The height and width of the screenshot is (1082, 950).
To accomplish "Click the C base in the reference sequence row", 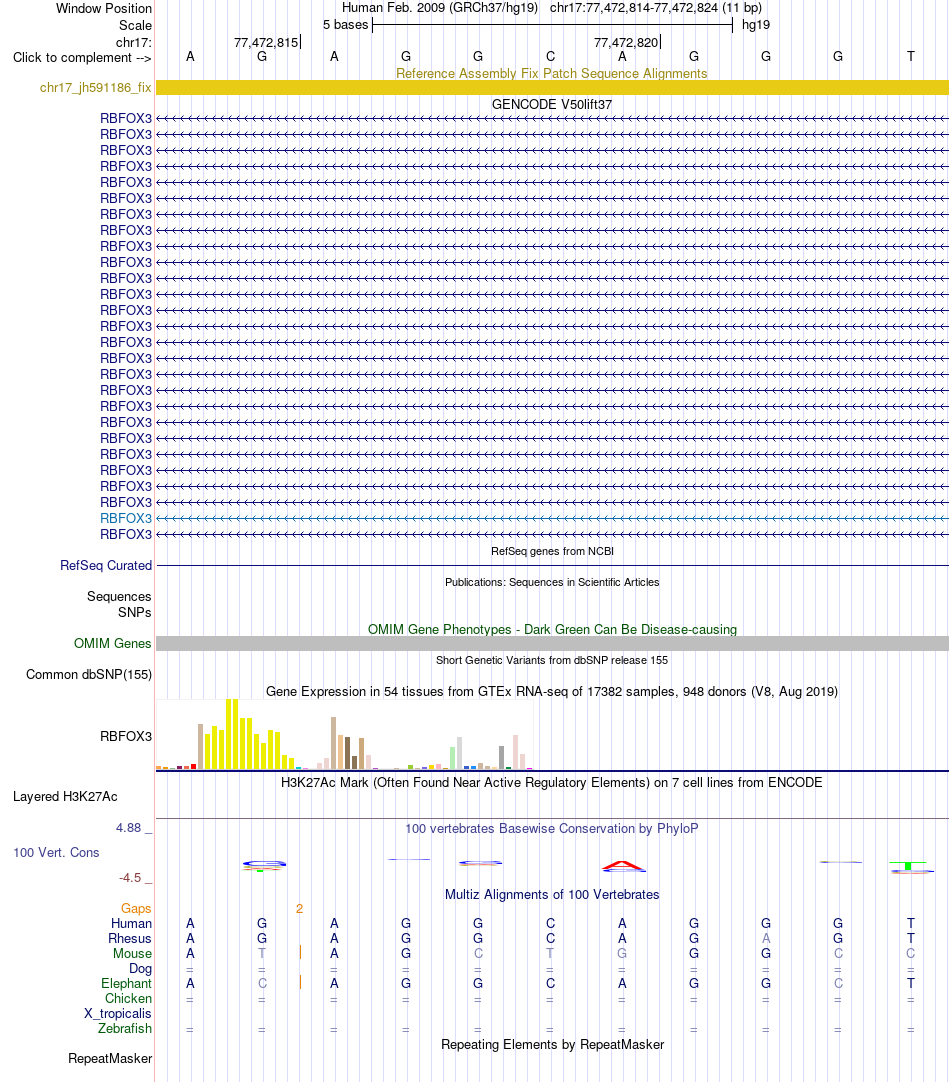I will pos(550,57).
